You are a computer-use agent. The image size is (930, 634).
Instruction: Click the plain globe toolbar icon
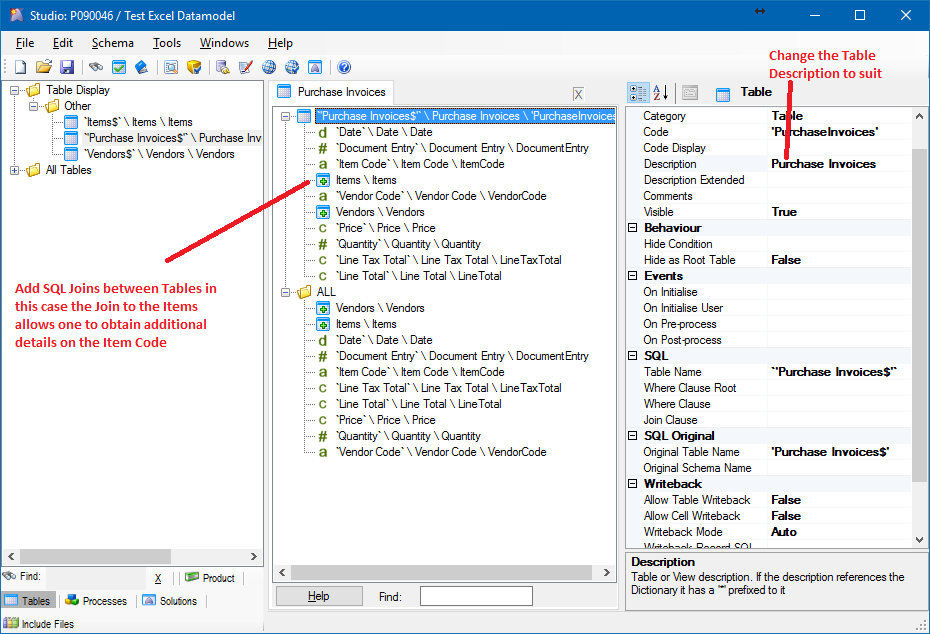[x=269, y=67]
